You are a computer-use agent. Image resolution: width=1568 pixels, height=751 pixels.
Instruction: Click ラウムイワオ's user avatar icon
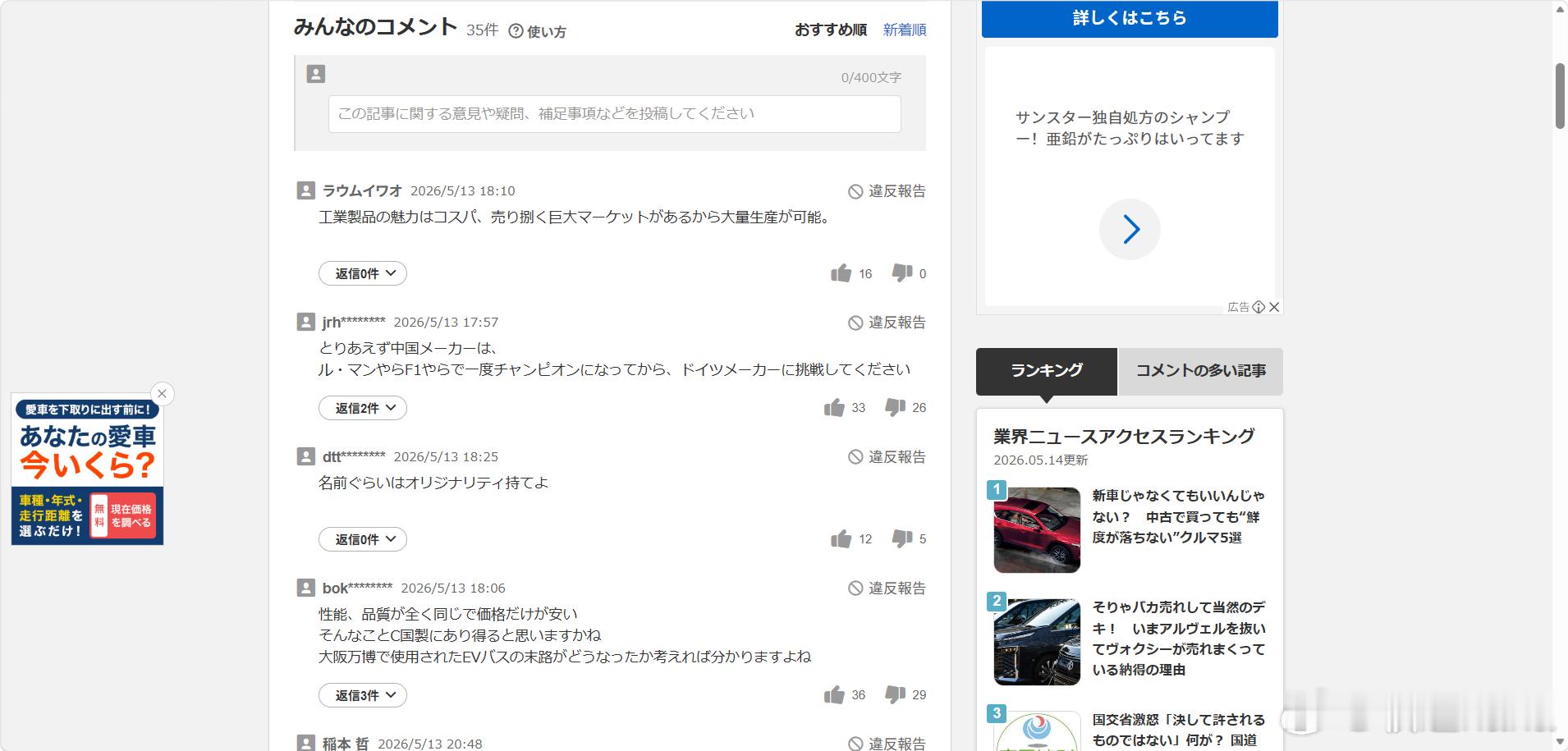pos(305,190)
